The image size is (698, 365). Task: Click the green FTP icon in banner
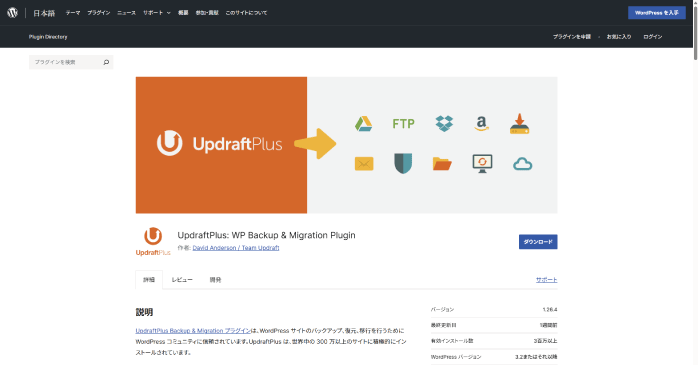click(403, 123)
